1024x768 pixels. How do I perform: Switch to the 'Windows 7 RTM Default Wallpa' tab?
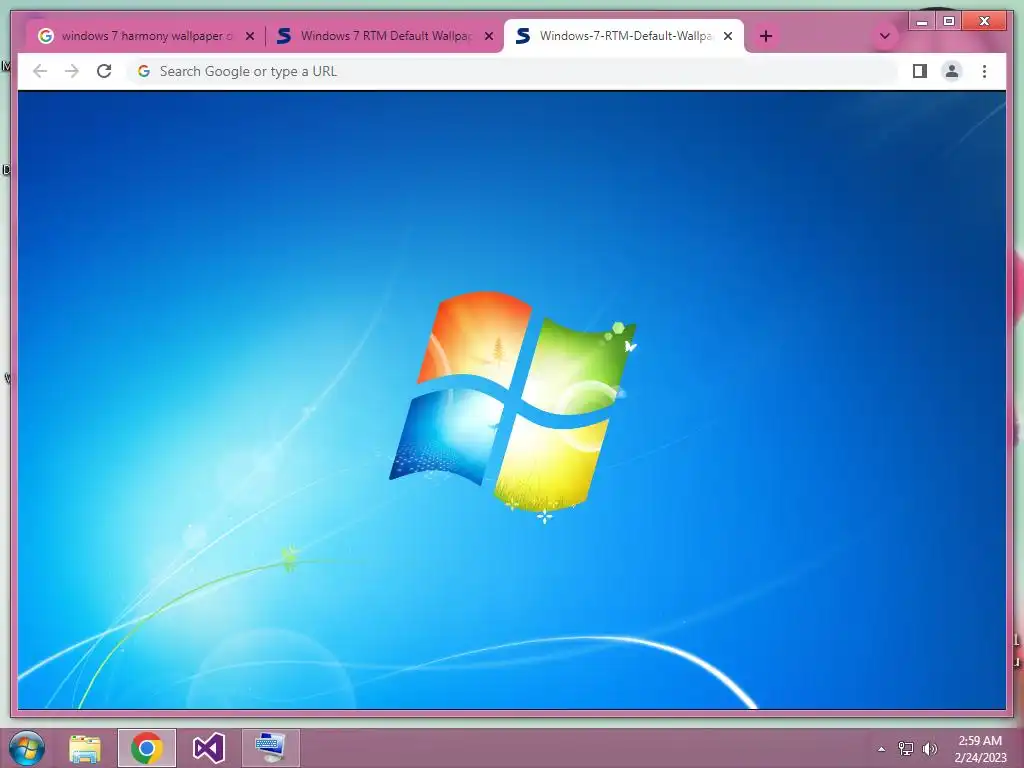[384, 36]
